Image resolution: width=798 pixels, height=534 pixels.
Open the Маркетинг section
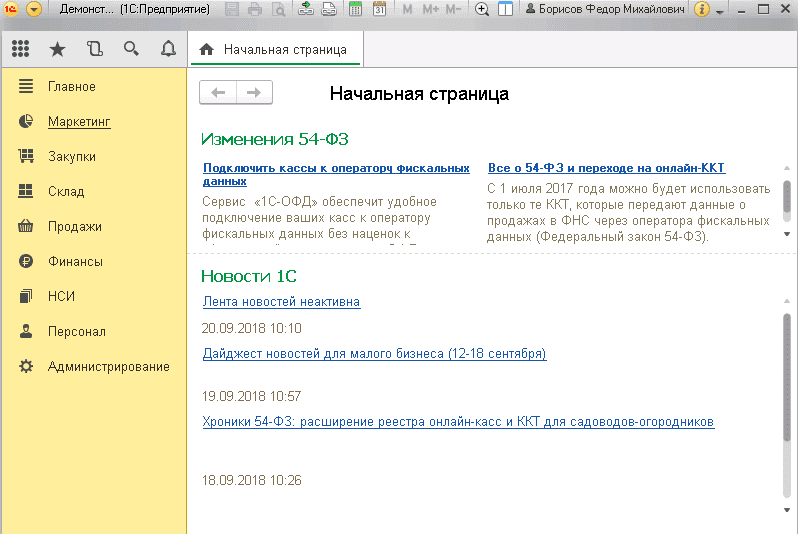(x=79, y=122)
